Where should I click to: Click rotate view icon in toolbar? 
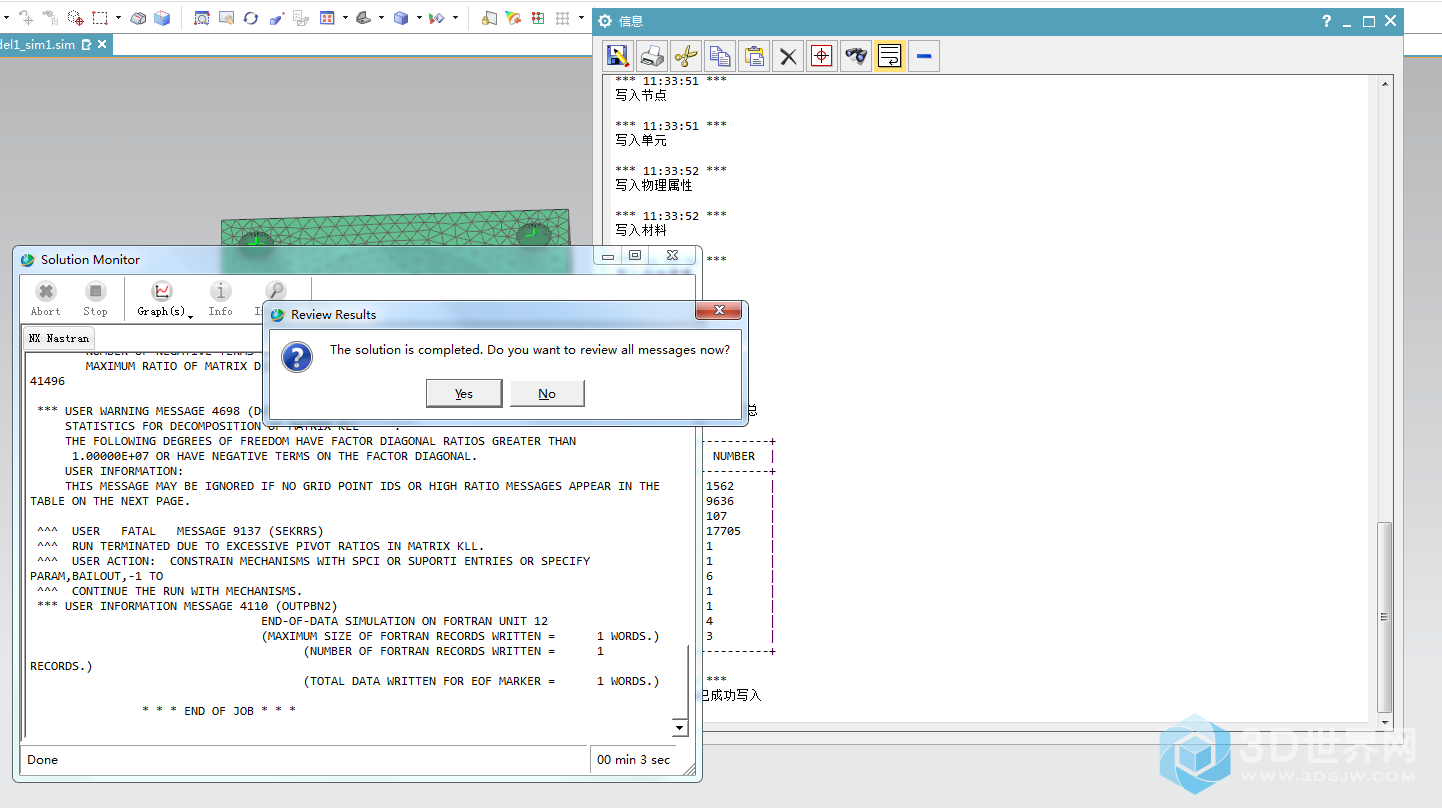click(250, 18)
